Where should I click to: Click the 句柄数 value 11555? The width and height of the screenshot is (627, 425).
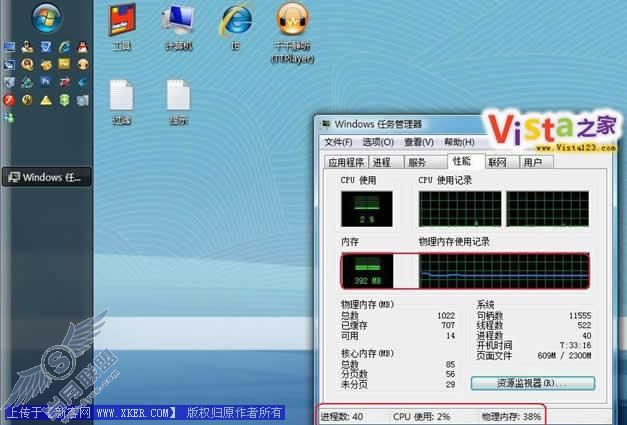[580, 315]
